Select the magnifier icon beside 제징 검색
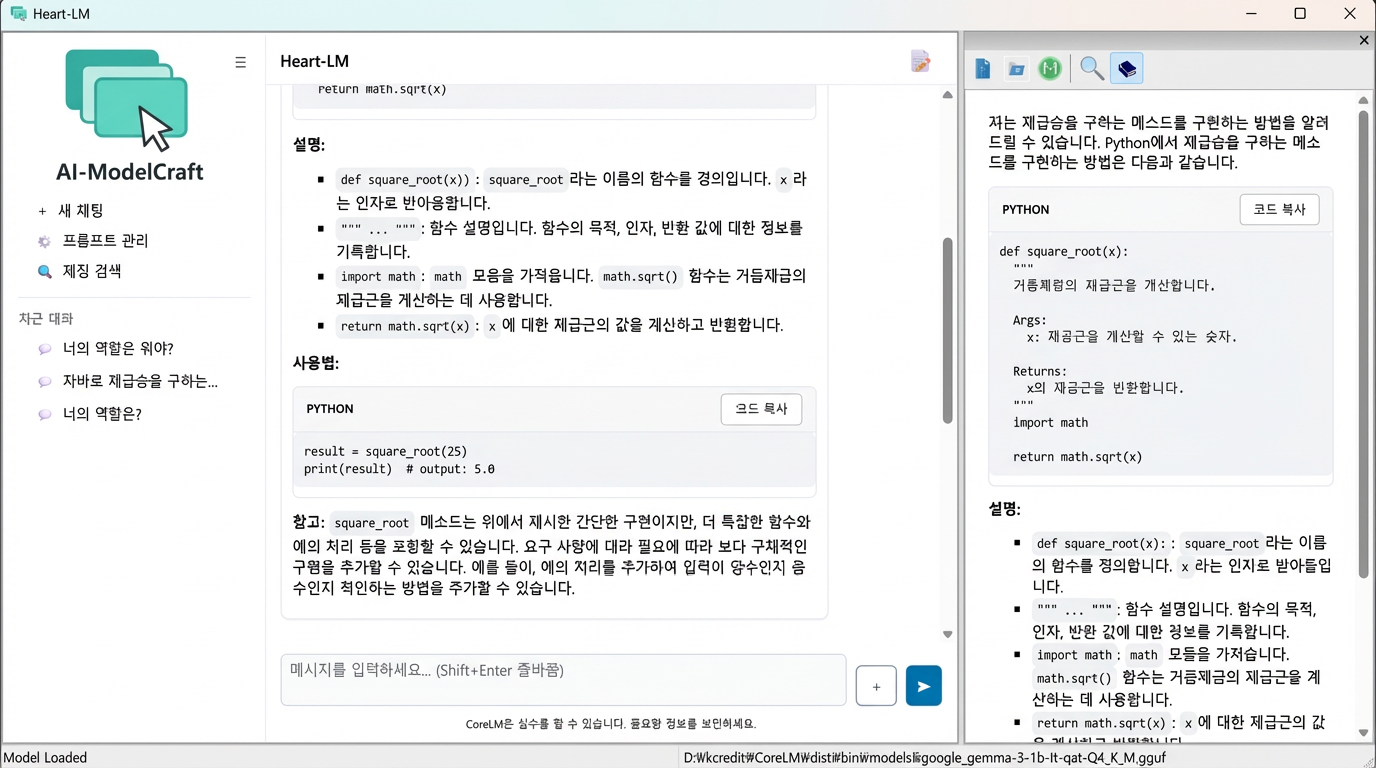The image size is (1376, 768). (42, 271)
